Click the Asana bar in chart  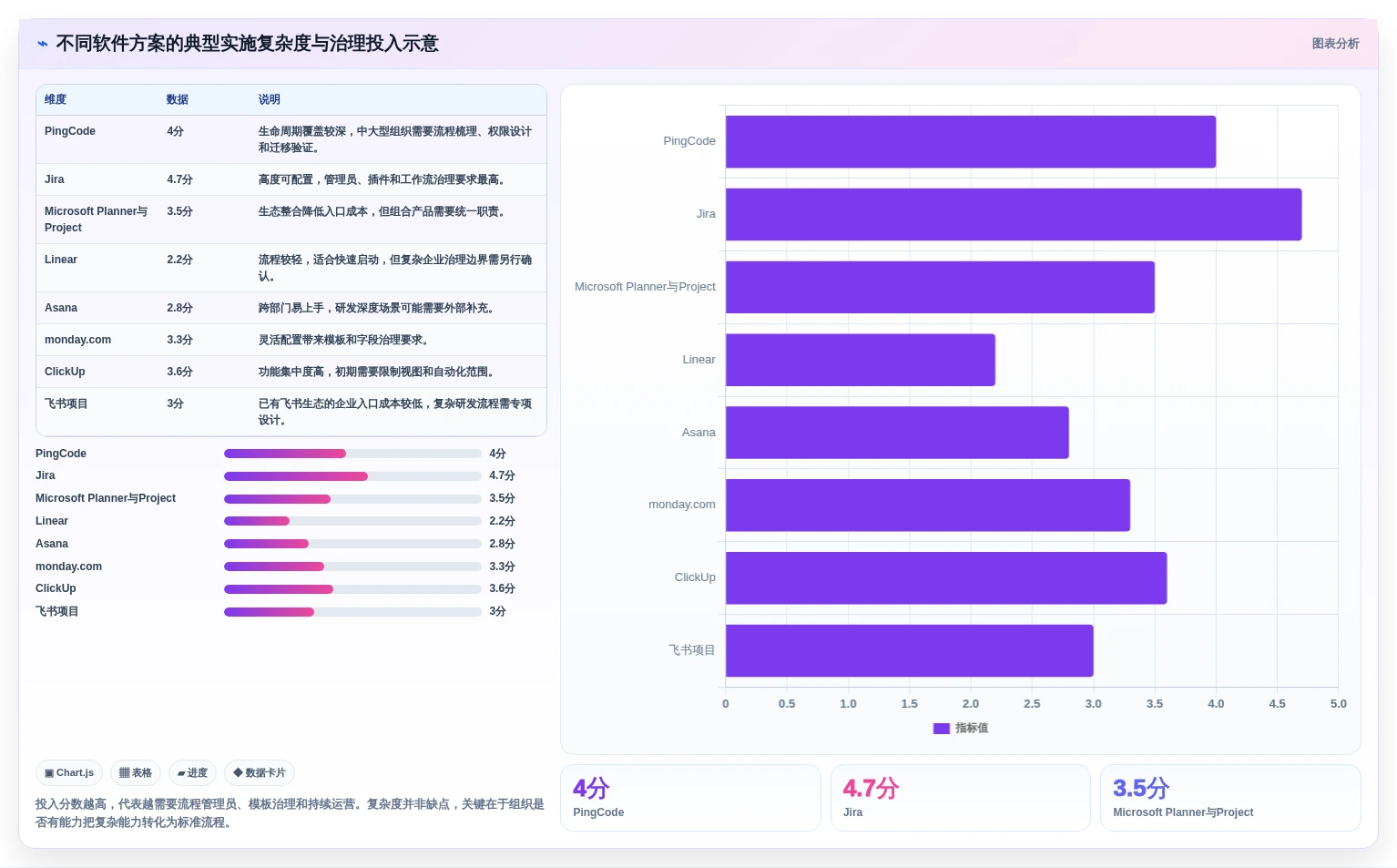pos(897,433)
